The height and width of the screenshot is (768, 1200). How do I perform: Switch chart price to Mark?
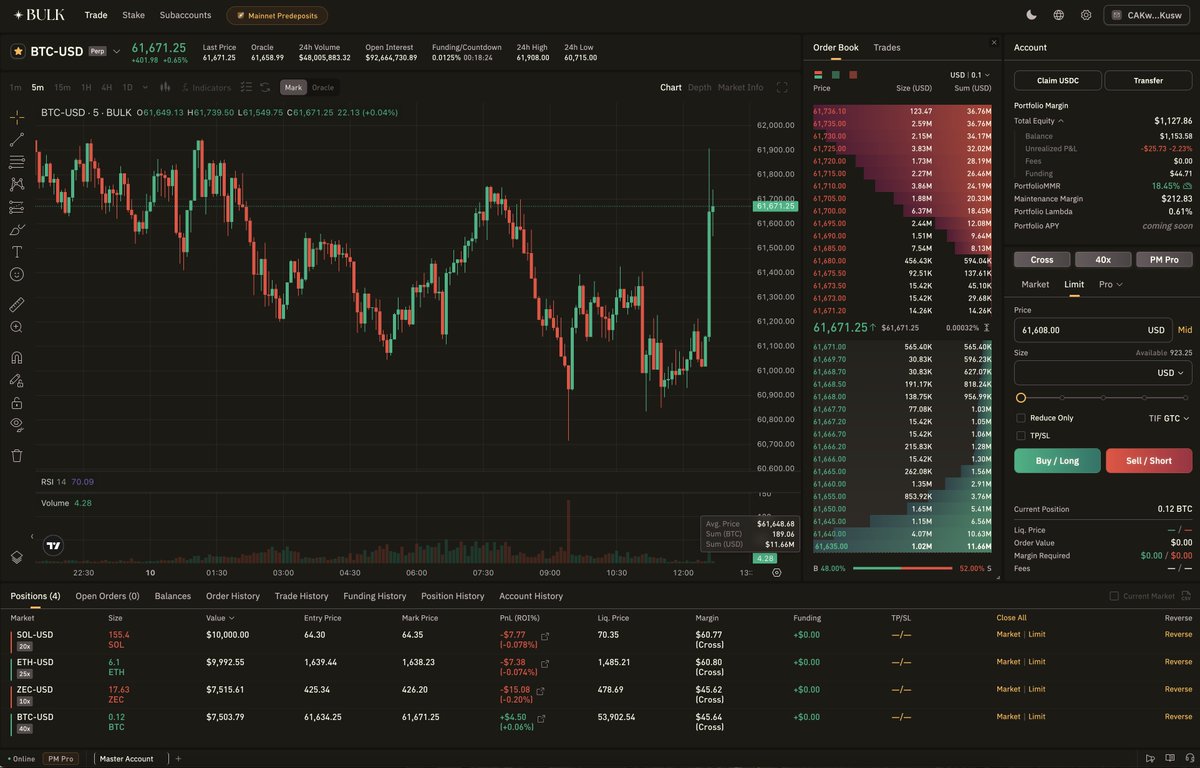click(293, 87)
